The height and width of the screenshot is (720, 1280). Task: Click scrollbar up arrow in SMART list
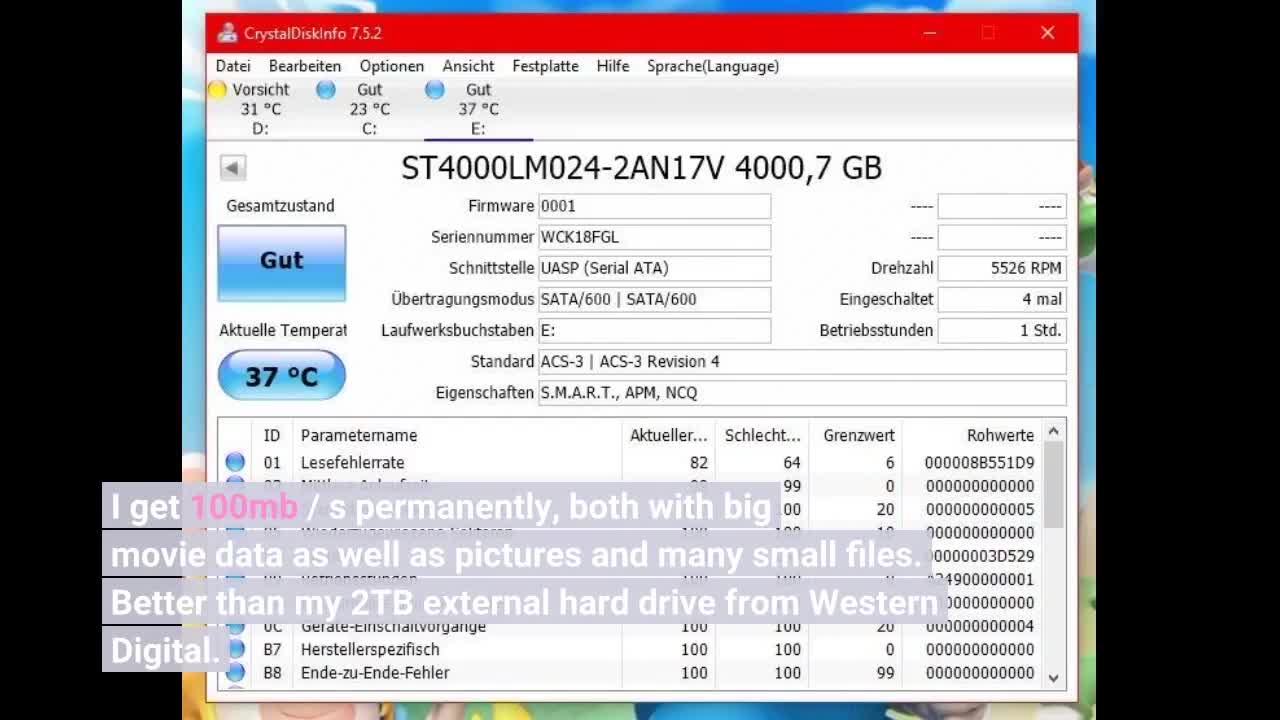1053,432
